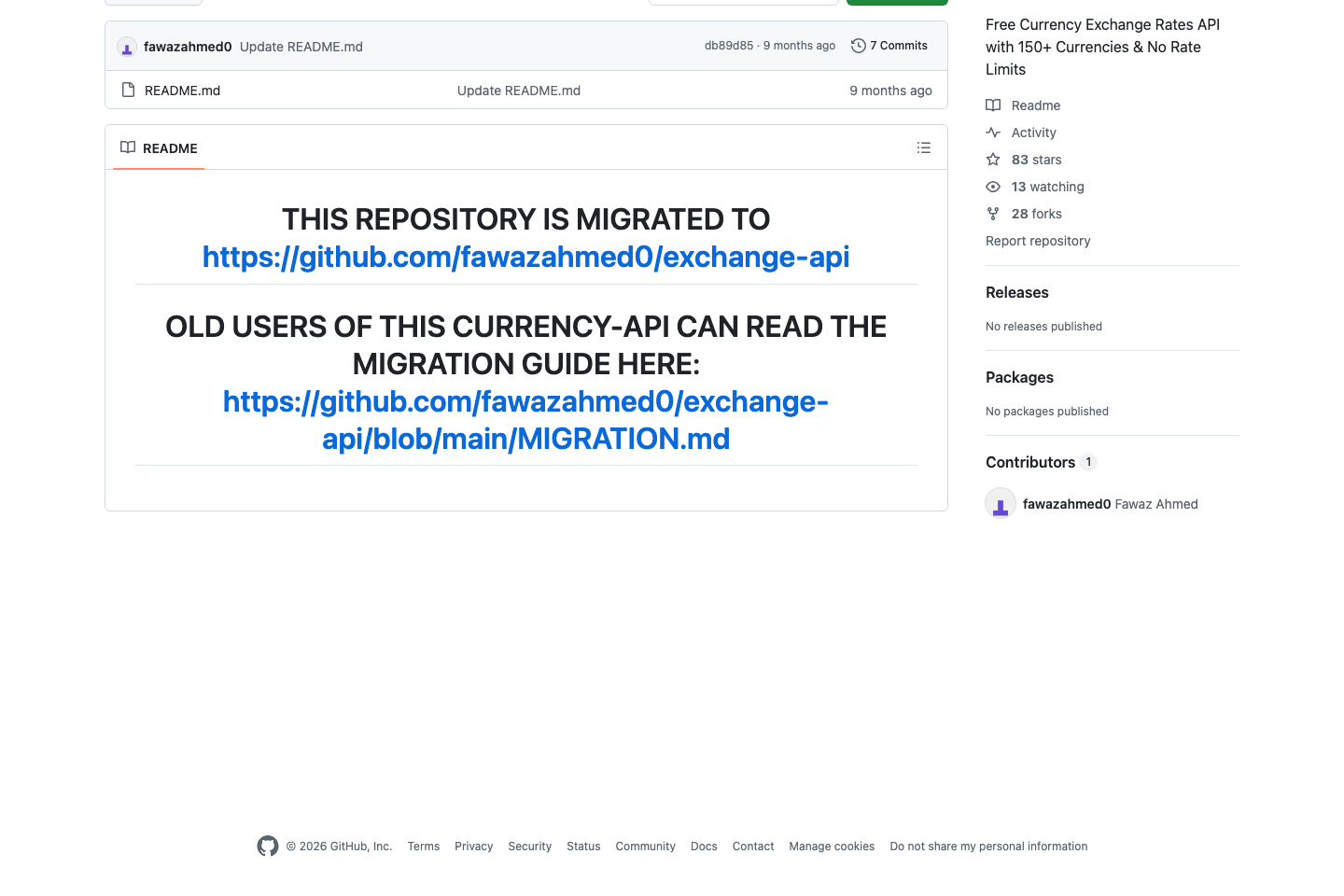Open Manage cookies in the footer
The image size is (1344, 896).
pyautogui.click(x=831, y=846)
